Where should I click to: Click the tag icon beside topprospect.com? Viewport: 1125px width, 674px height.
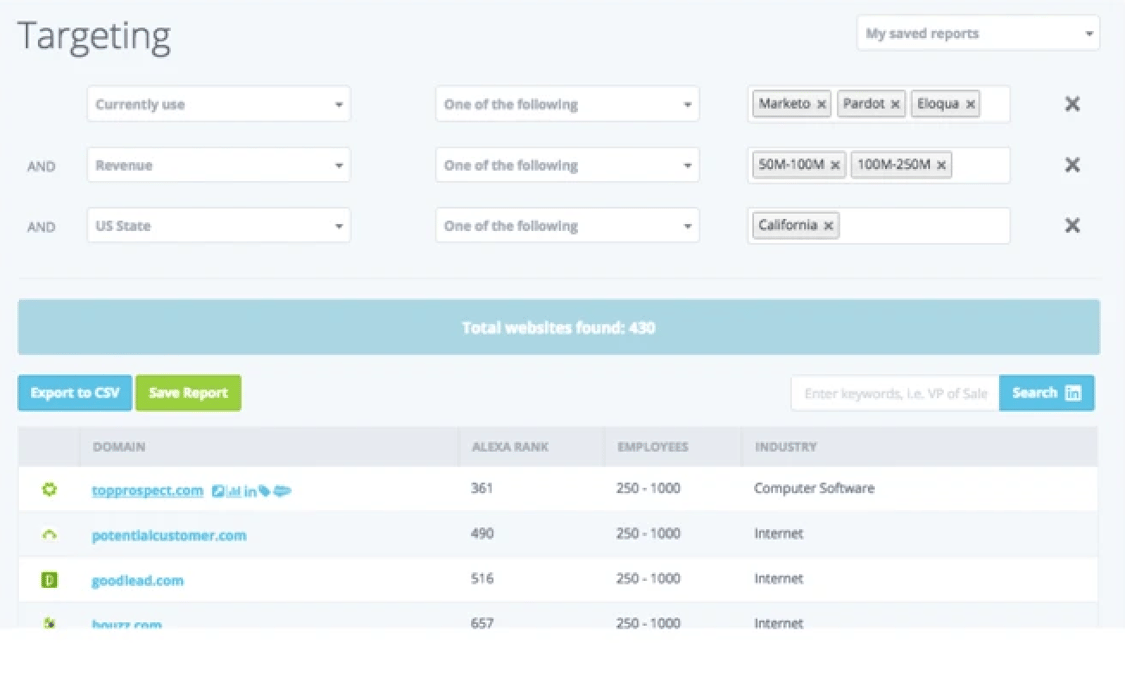pyautogui.click(x=262, y=490)
